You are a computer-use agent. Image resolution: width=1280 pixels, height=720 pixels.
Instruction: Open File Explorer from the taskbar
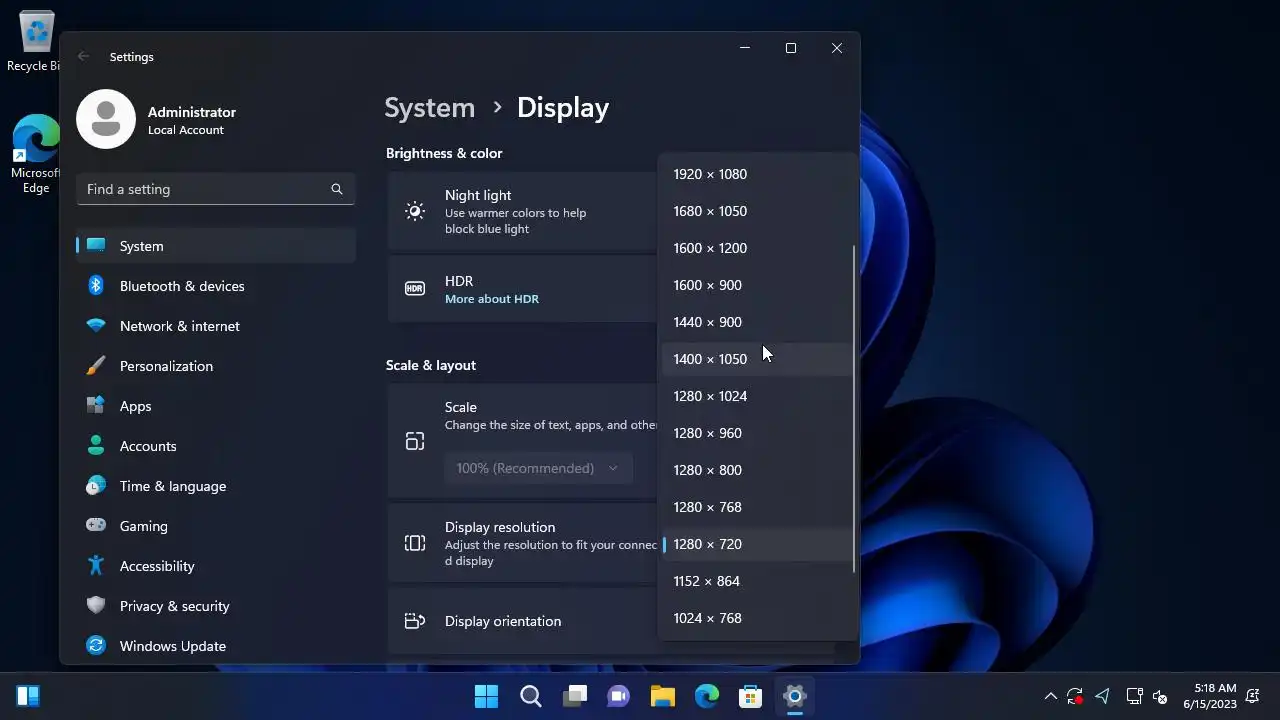663,696
